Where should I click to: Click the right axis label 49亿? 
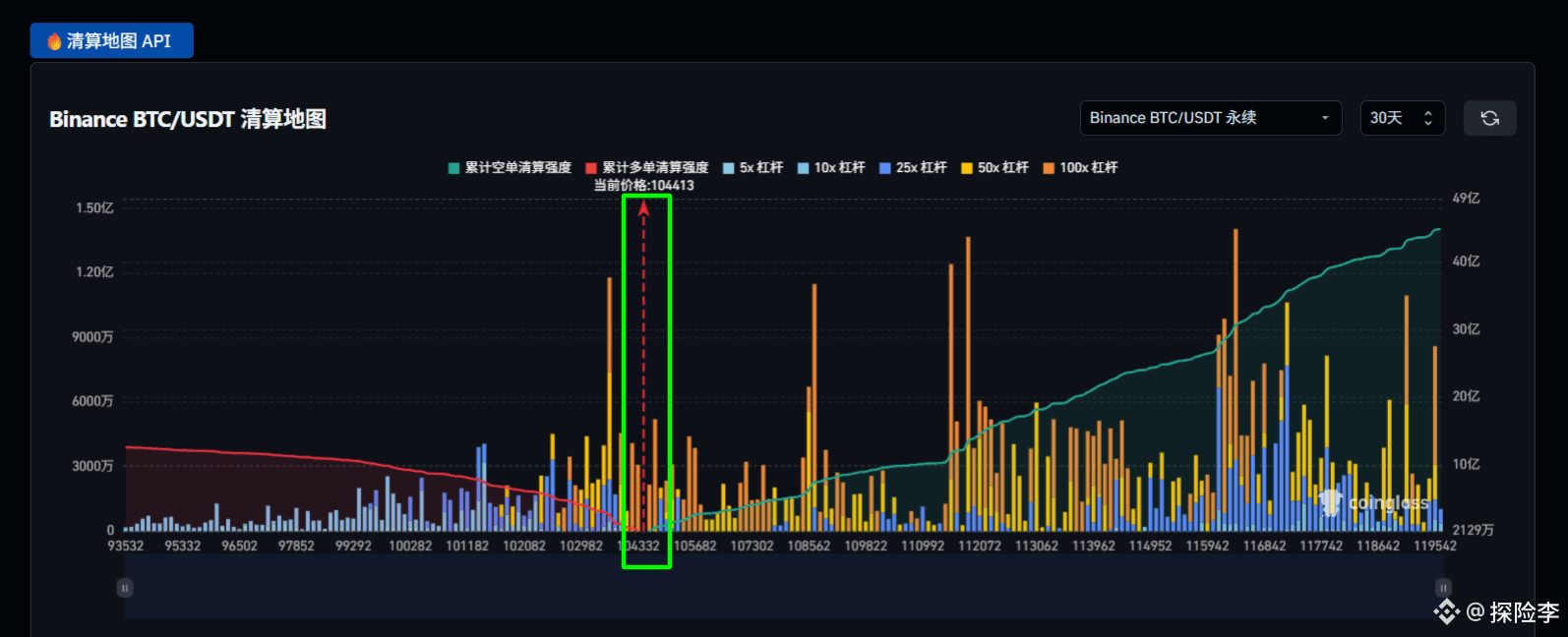click(x=1467, y=199)
